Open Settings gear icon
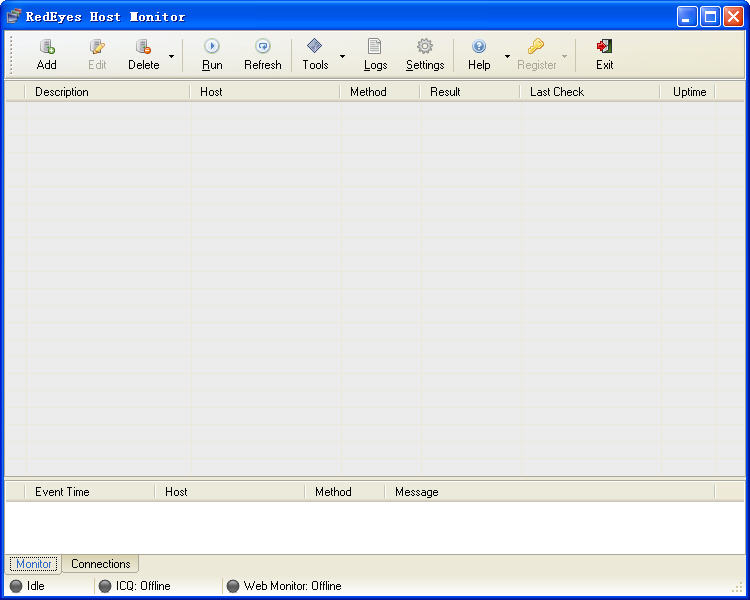 pos(425,47)
